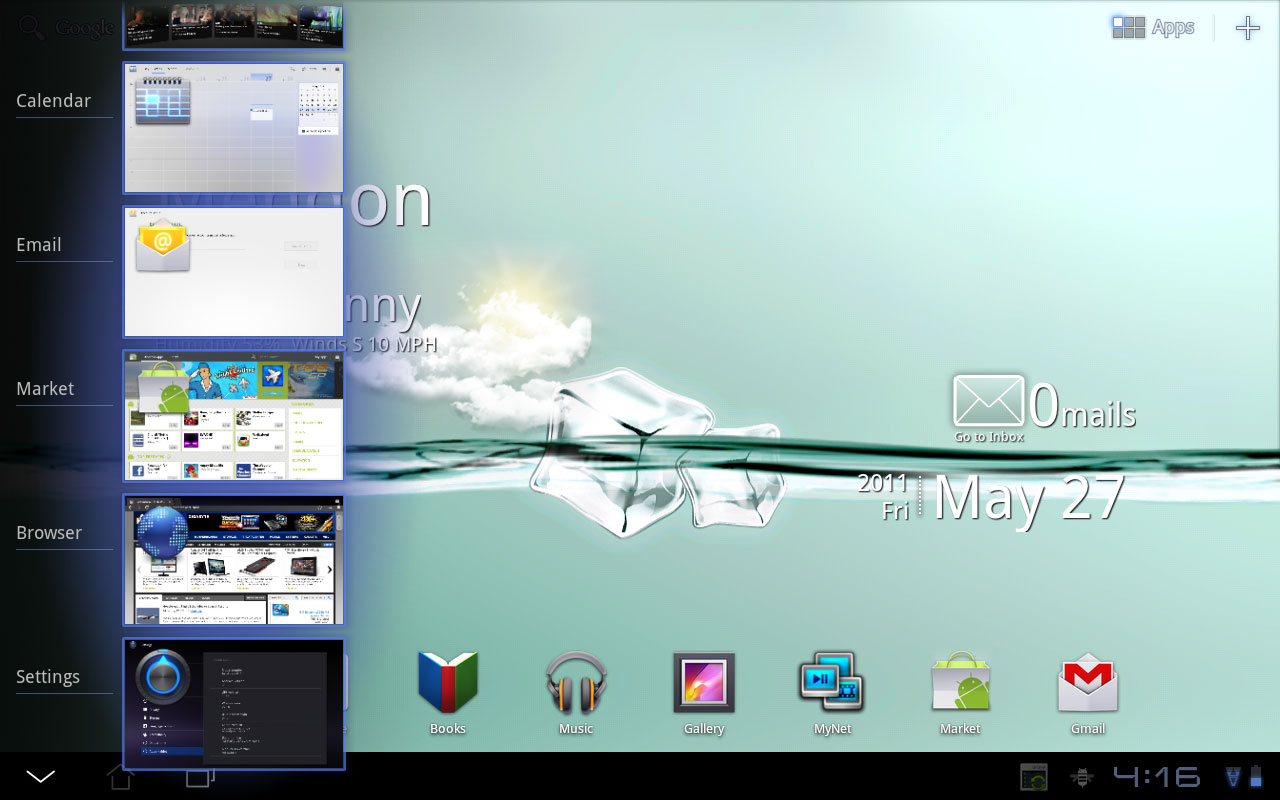Select the Market recent app thumbnail
The image size is (1280, 800).
point(233,416)
